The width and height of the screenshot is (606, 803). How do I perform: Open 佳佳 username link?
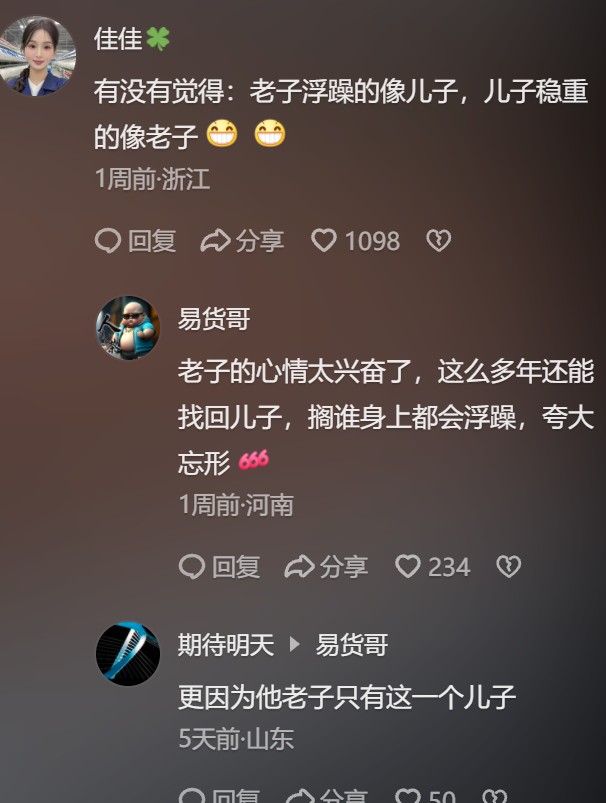point(118,39)
